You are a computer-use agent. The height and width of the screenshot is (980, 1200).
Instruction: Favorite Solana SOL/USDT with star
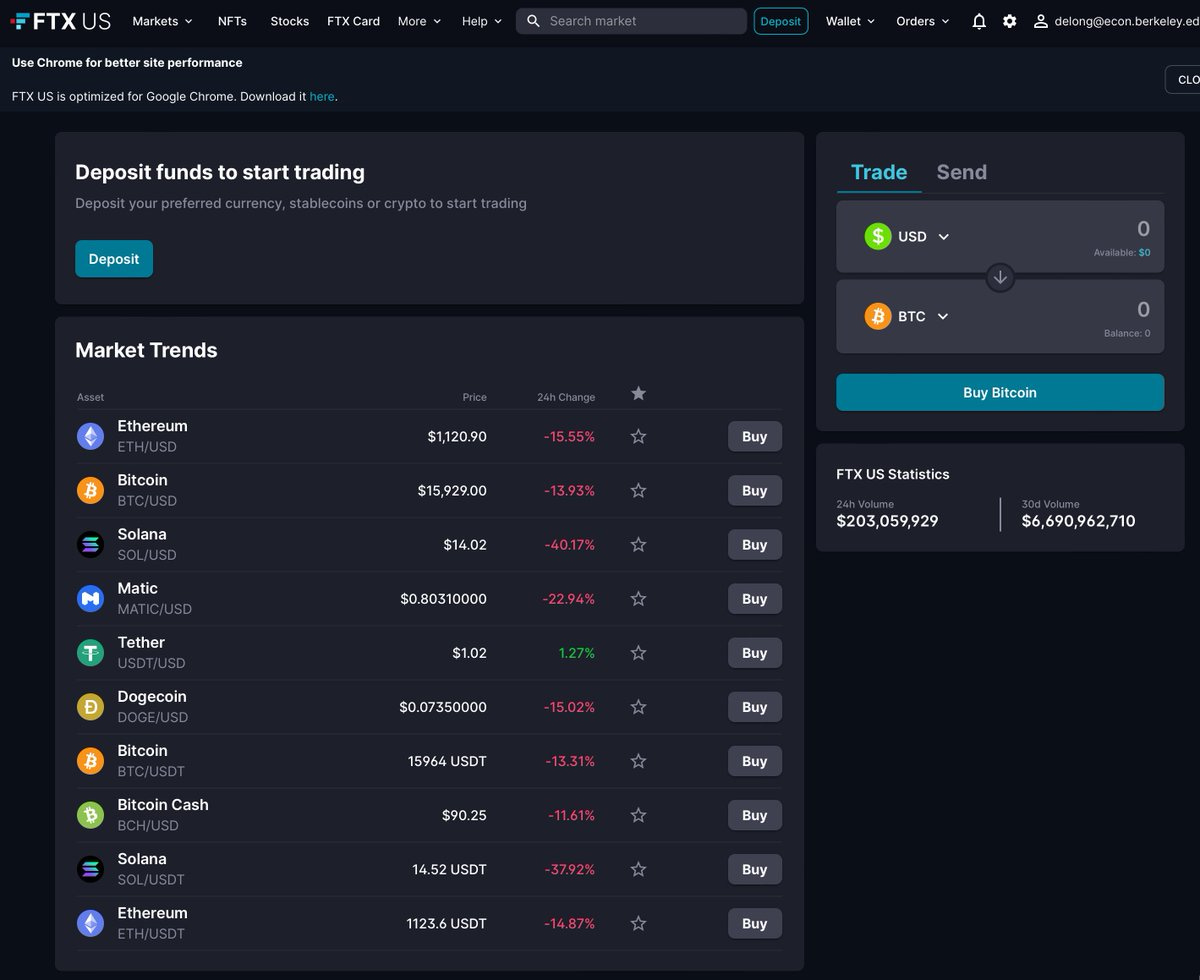pyautogui.click(x=638, y=869)
